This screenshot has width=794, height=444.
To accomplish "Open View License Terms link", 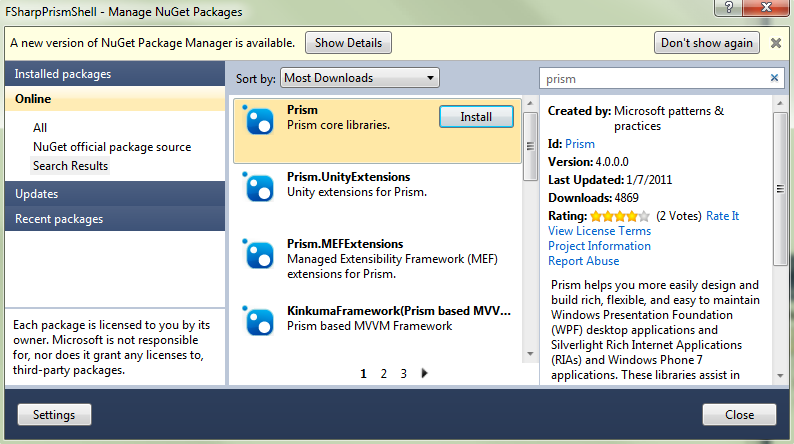I will coord(600,231).
